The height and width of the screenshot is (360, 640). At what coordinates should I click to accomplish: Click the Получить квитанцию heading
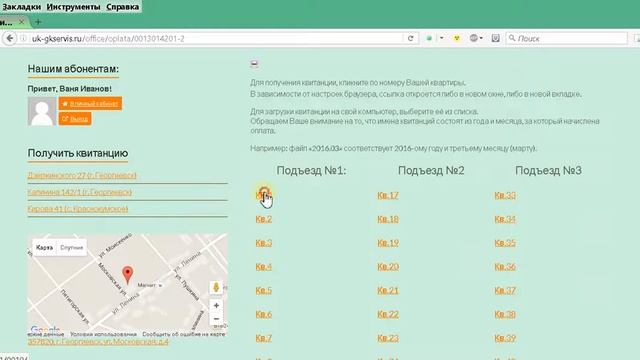coord(78,153)
